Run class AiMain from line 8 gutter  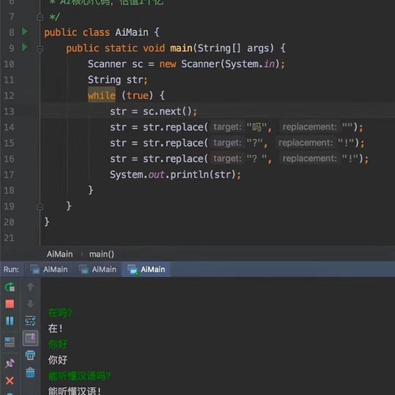click(25, 32)
